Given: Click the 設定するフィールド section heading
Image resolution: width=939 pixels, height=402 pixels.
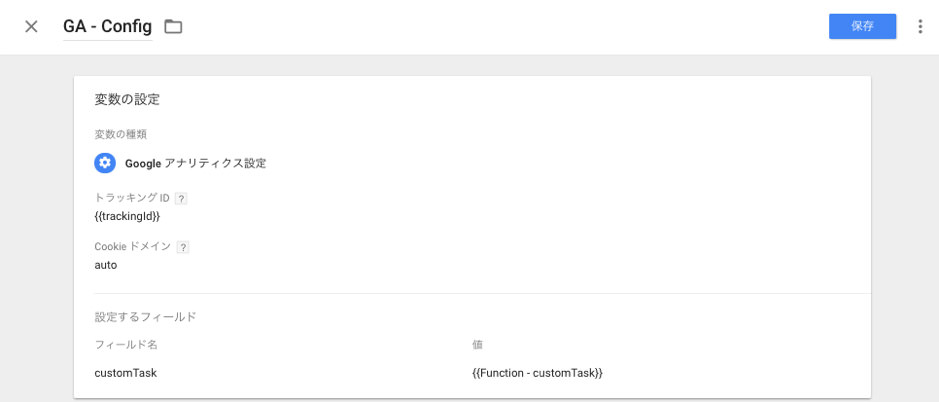Looking at the screenshot, I should click(145, 317).
